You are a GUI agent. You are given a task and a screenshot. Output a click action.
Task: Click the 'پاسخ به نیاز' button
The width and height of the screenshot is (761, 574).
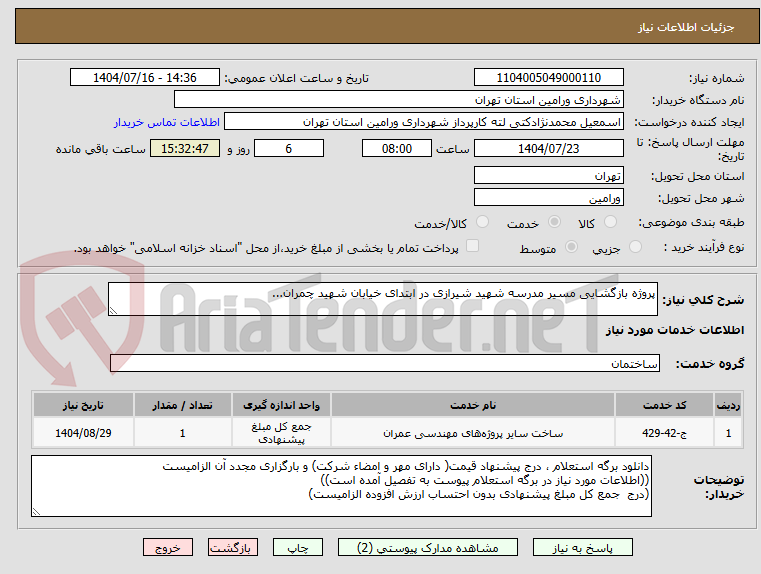click(x=582, y=547)
